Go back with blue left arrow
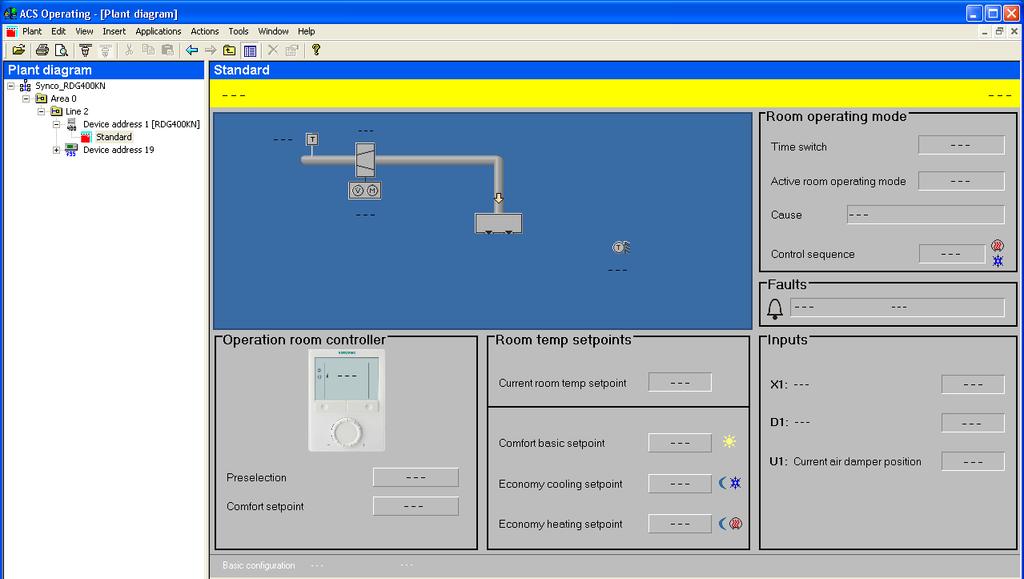This screenshot has width=1024, height=579. click(x=191, y=50)
